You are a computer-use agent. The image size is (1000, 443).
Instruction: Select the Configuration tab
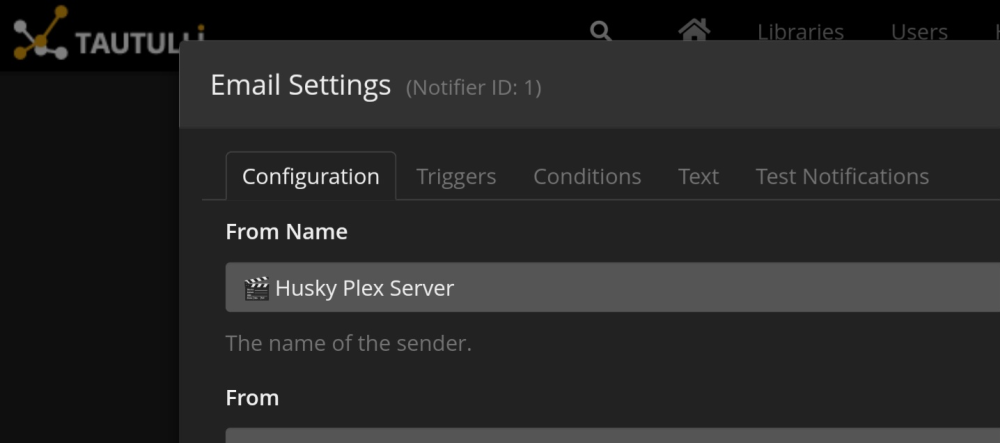(x=311, y=176)
